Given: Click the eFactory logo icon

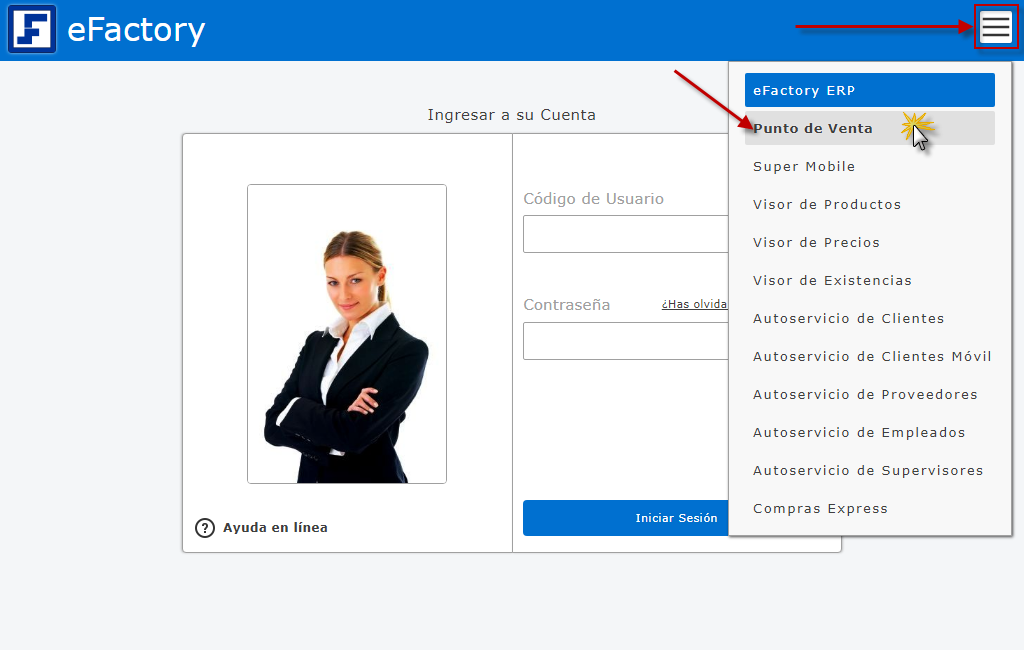Looking at the screenshot, I should pos(32,29).
